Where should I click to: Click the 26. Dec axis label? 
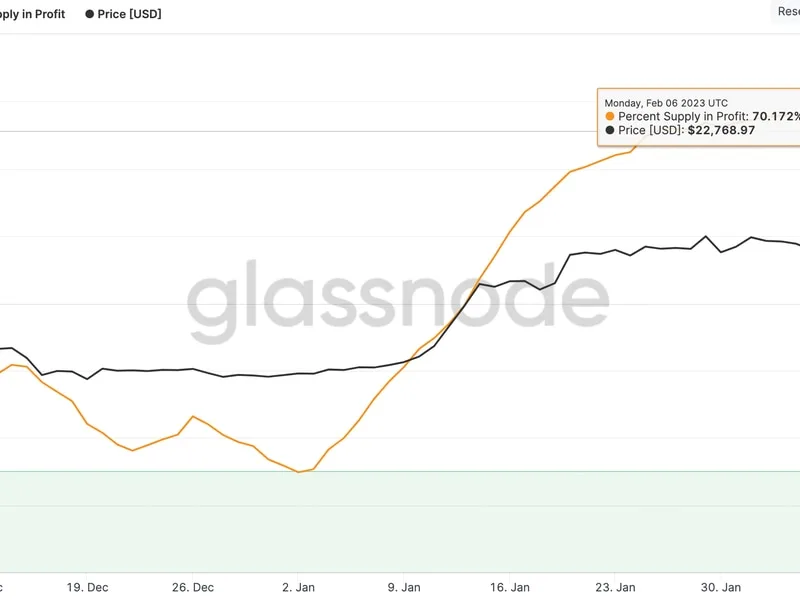[193, 587]
